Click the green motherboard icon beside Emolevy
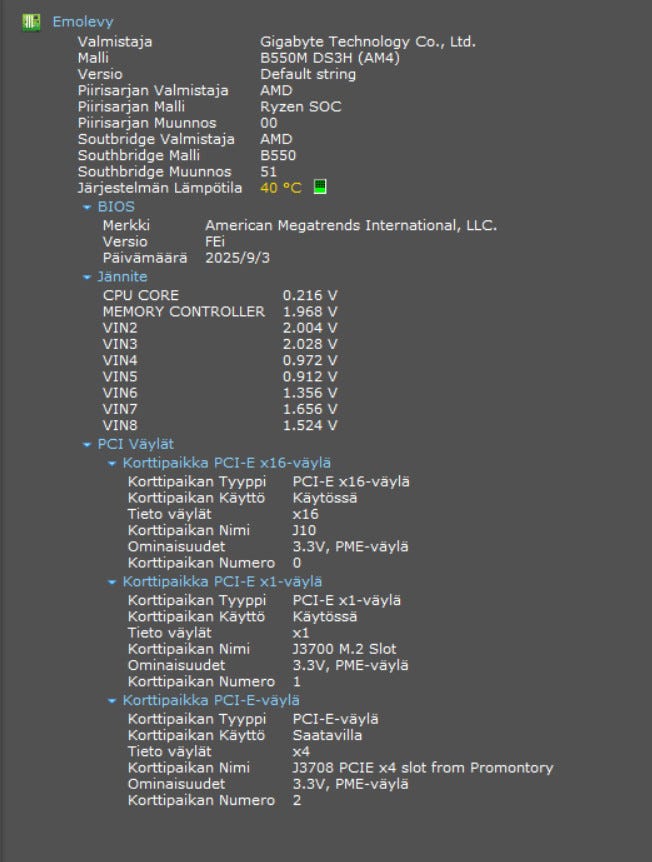 click(x=31, y=22)
